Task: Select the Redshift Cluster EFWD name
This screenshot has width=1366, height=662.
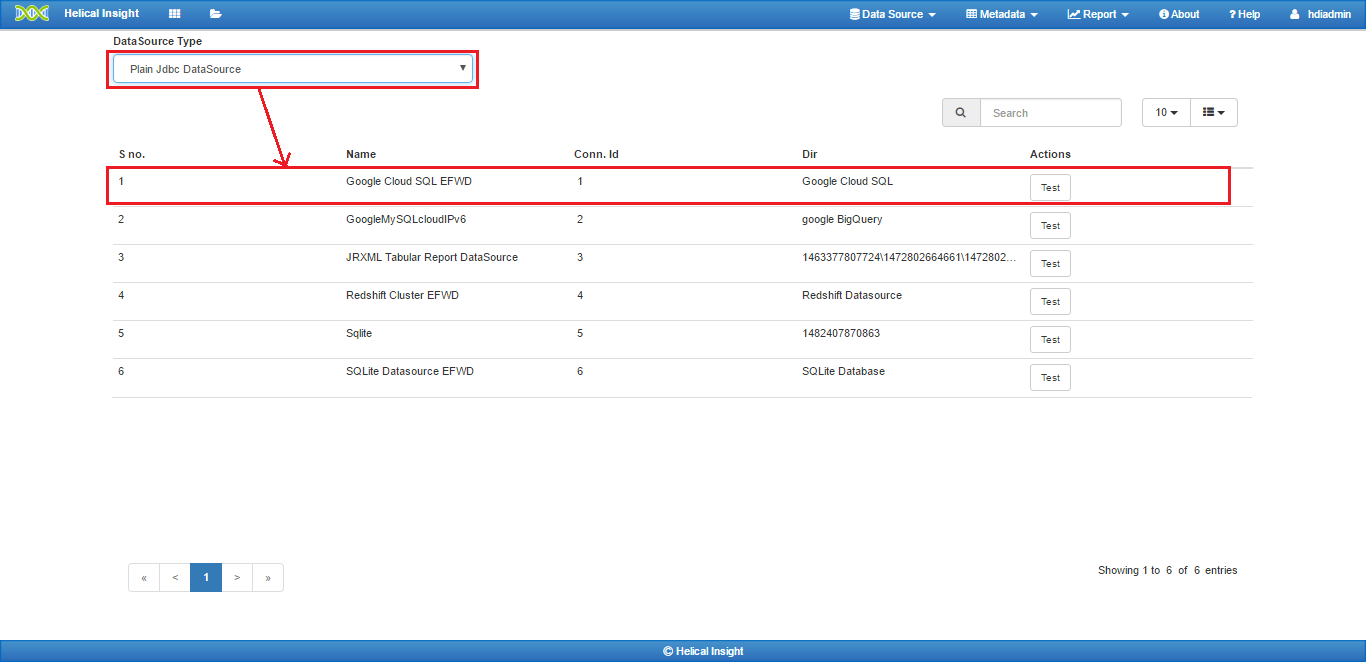Action: [x=402, y=295]
